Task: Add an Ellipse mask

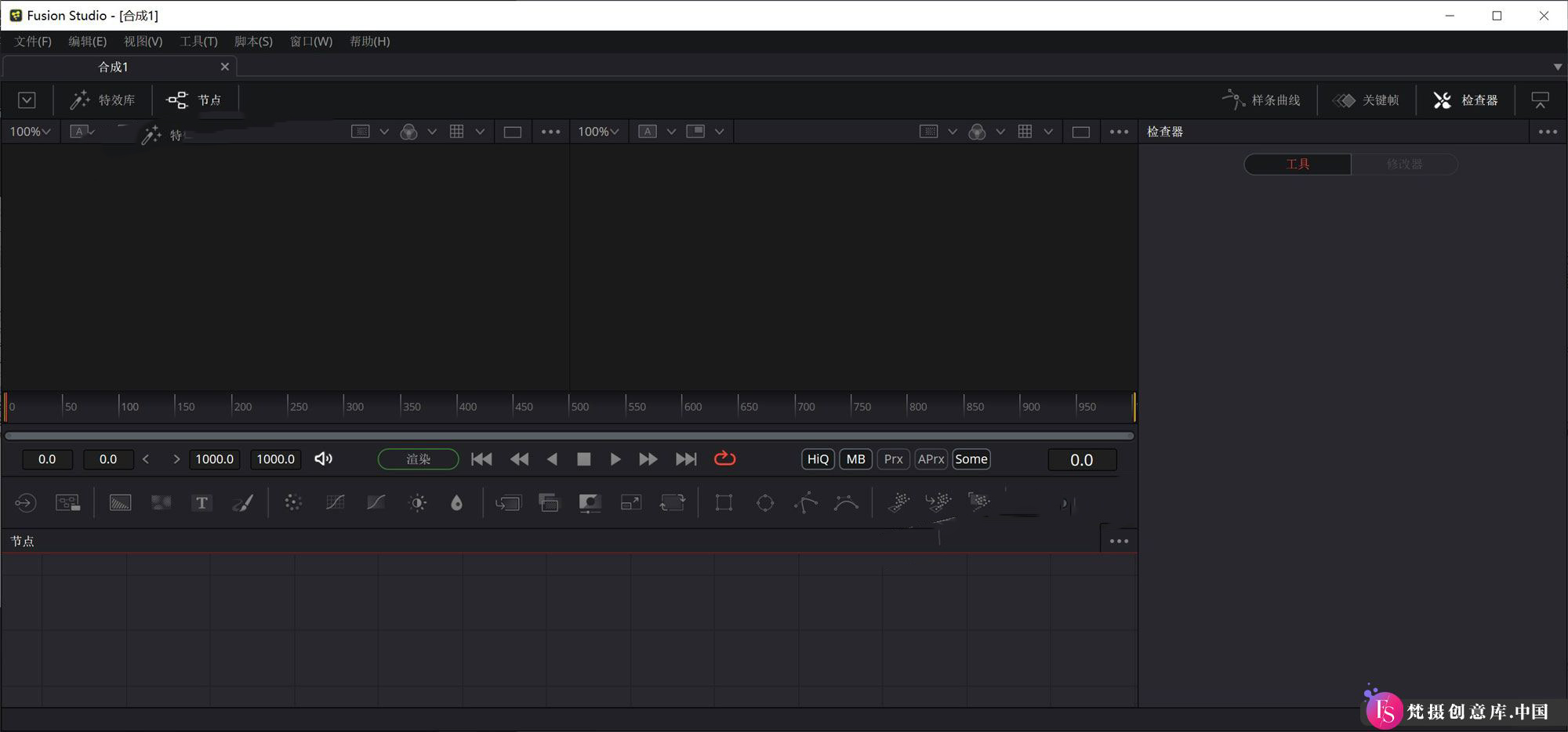Action: coord(765,503)
